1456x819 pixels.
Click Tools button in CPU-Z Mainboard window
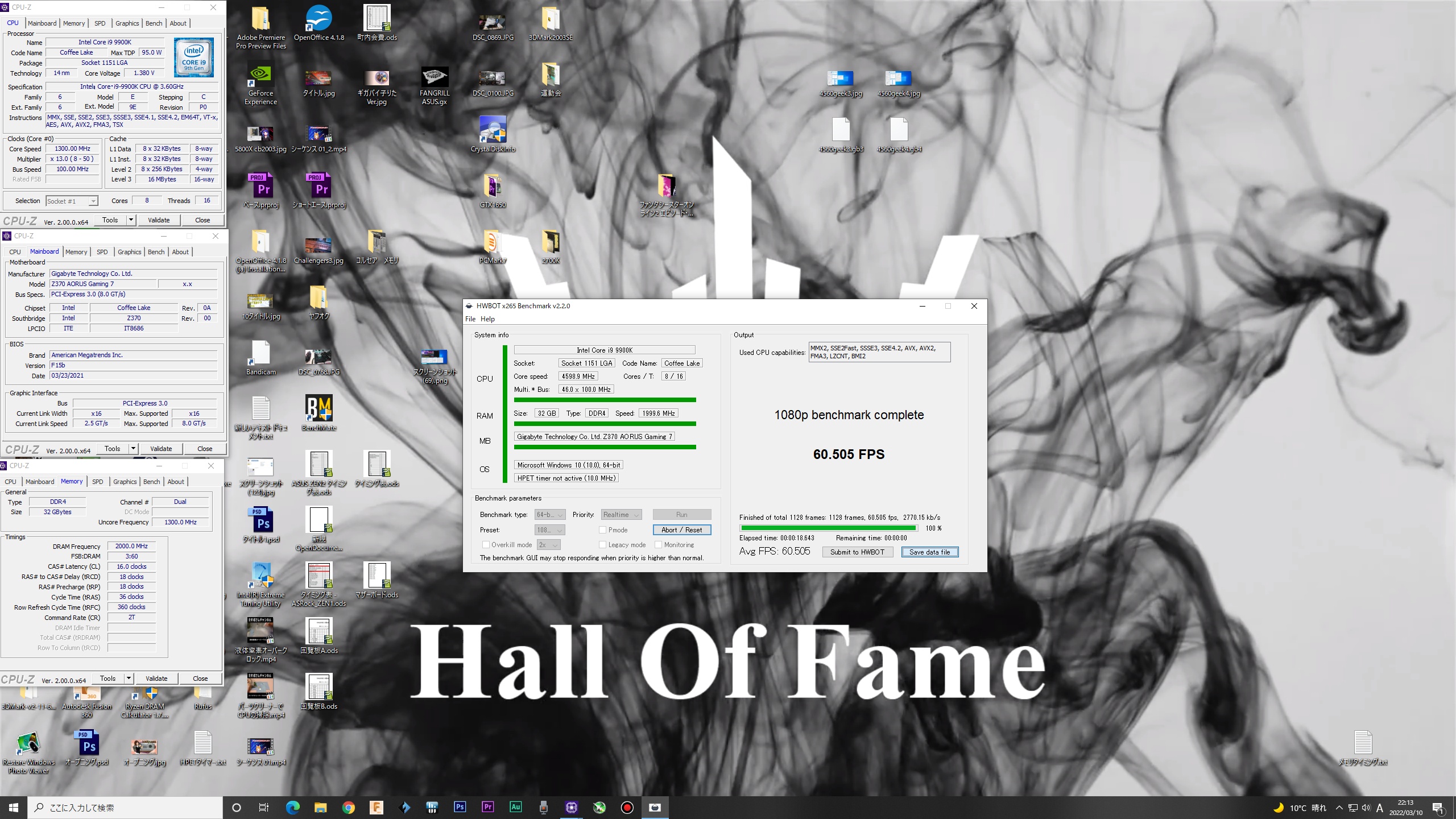click(113, 449)
